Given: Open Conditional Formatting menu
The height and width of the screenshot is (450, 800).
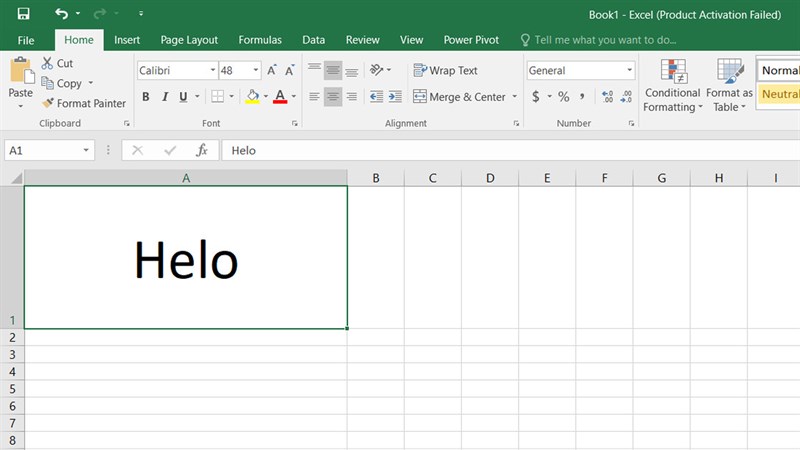Looking at the screenshot, I should coord(672,85).
